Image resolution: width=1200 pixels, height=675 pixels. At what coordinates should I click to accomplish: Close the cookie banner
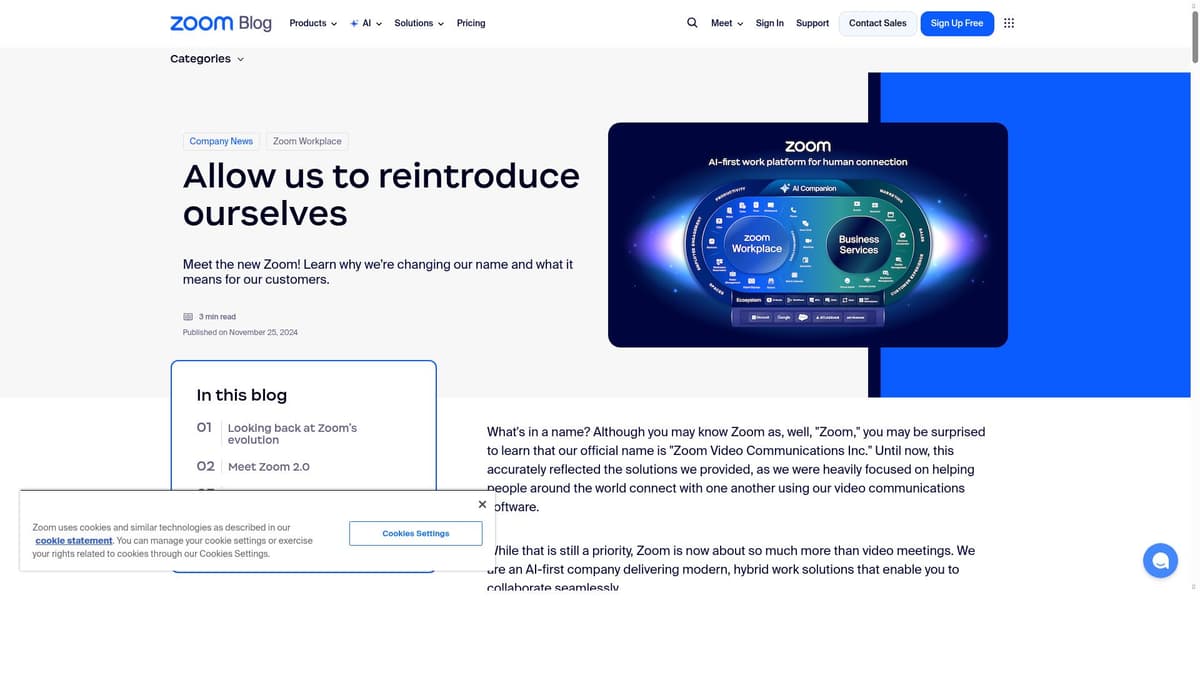(x=482, y=505)
